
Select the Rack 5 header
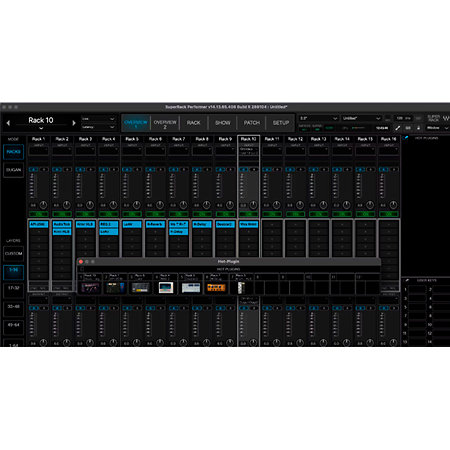[132, 139]
